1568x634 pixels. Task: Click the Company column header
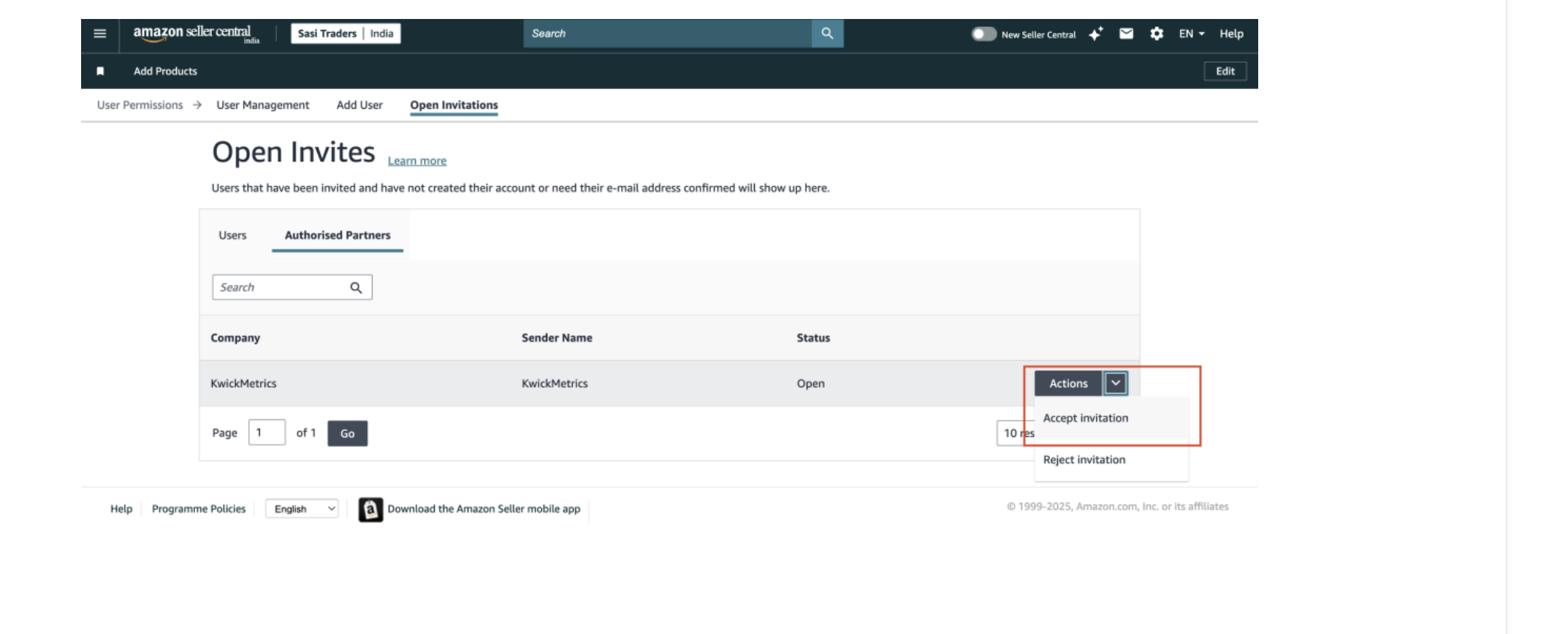pos(235,337)
